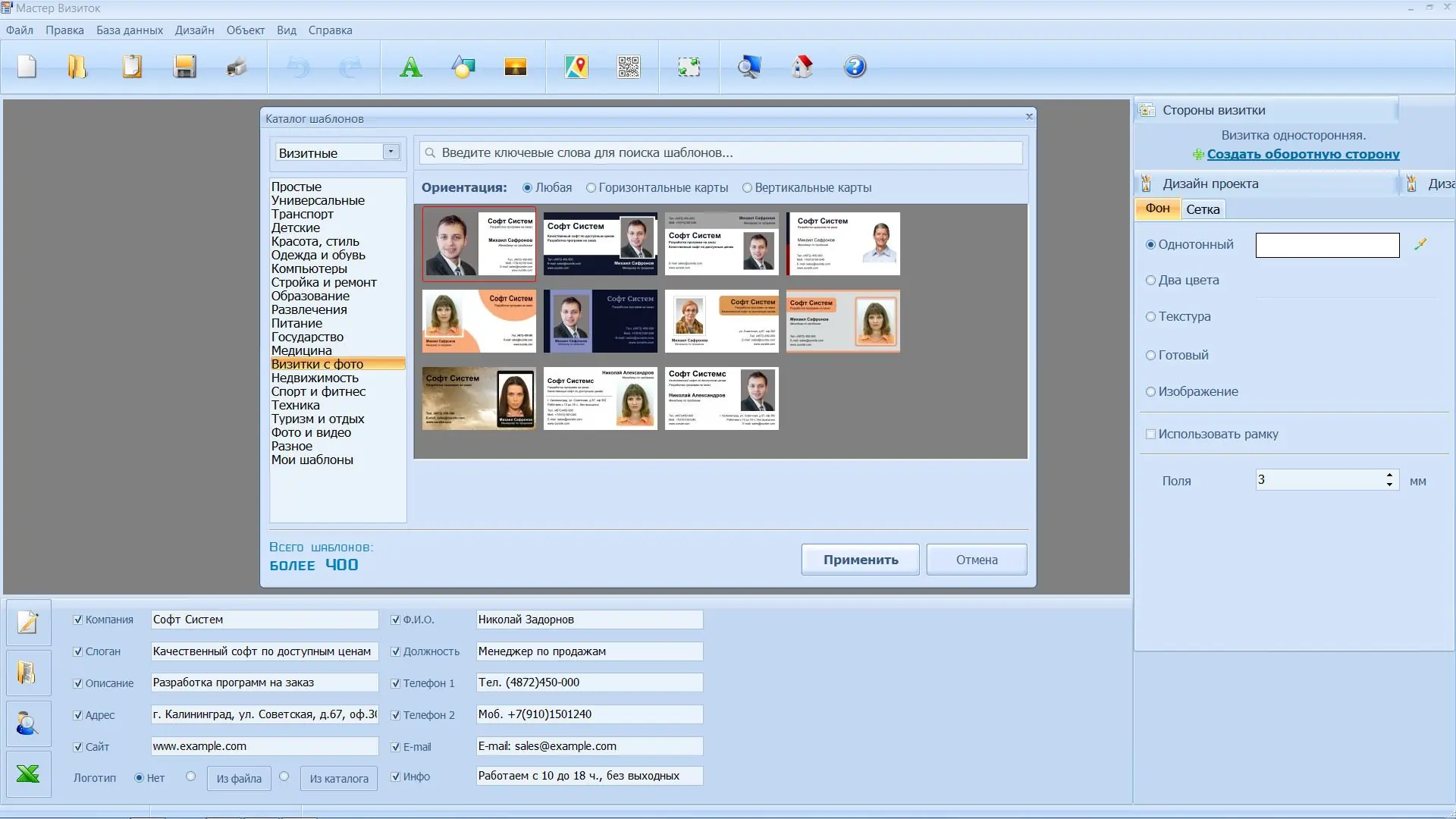The width and height of the screenshot is (1456, 819).
Task: Select Вертикальные карты orientation radio
Action: (x=747, y=188)
